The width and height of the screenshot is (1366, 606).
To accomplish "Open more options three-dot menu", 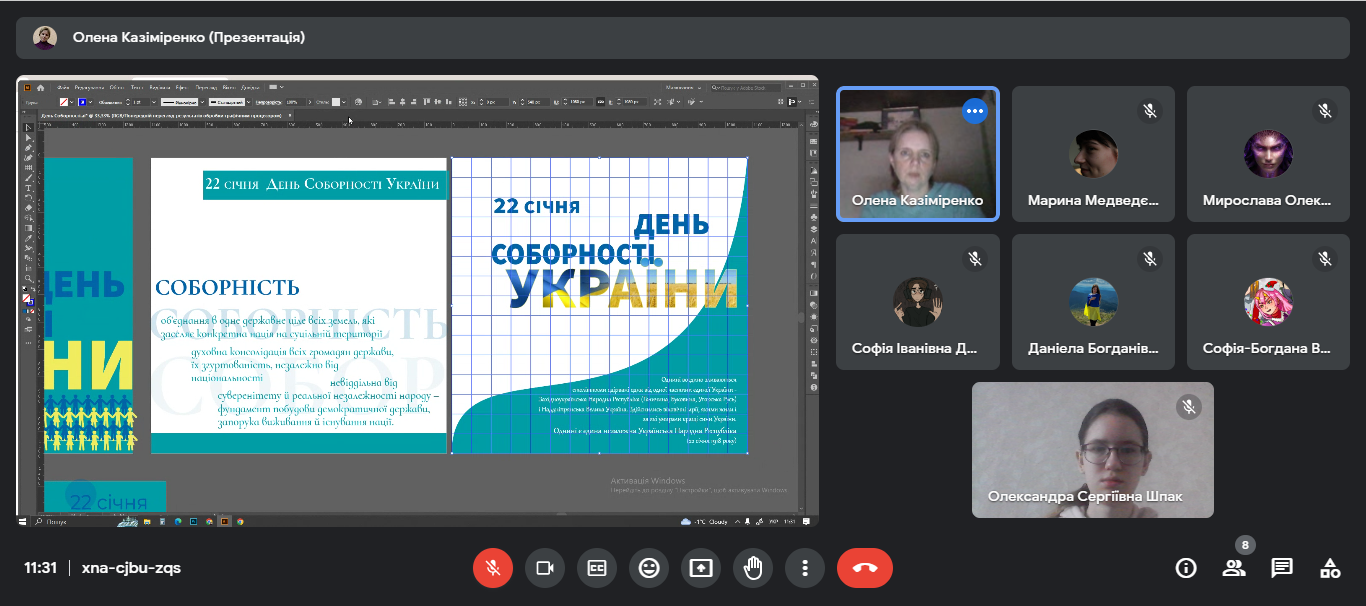I will pyautogui.click(x=805, y=568).
